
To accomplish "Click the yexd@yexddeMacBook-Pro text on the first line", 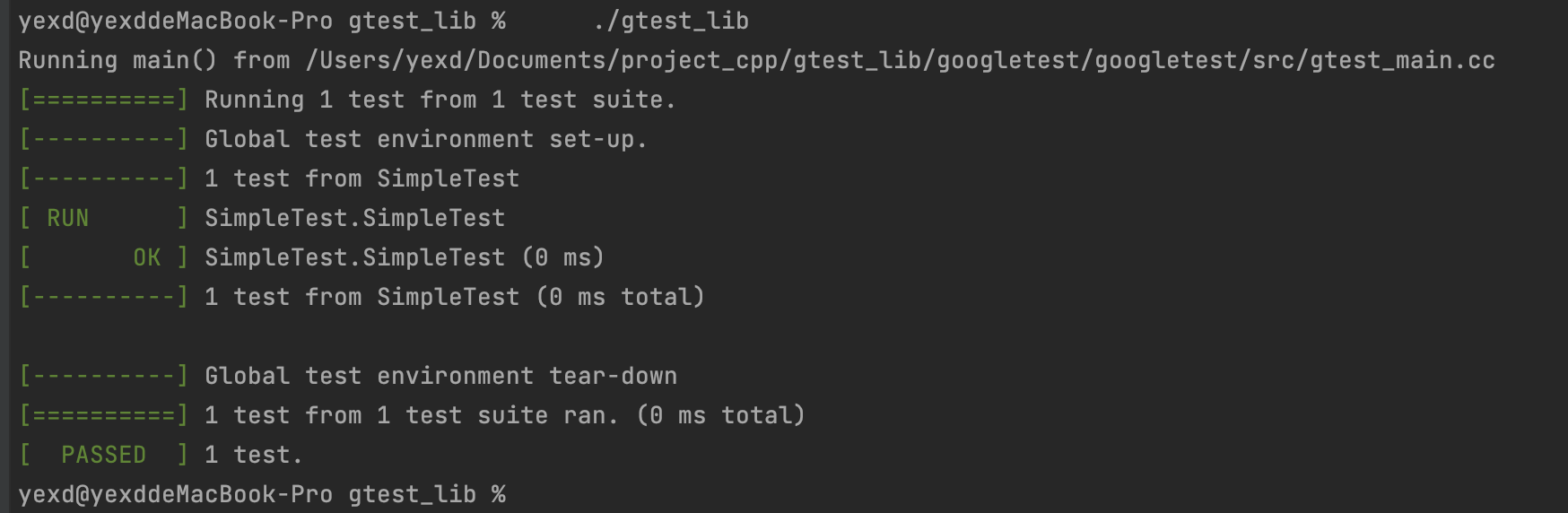I will click(176, 21).
